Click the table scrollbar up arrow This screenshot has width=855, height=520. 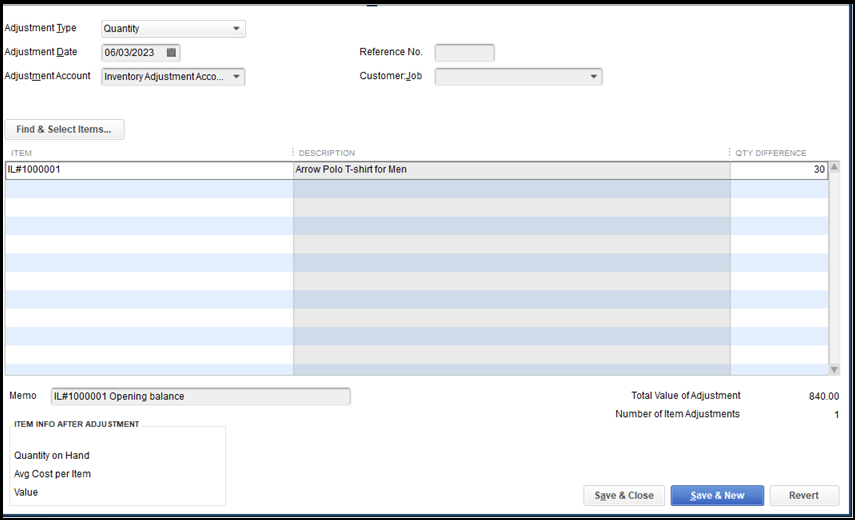tap(834, 167)
